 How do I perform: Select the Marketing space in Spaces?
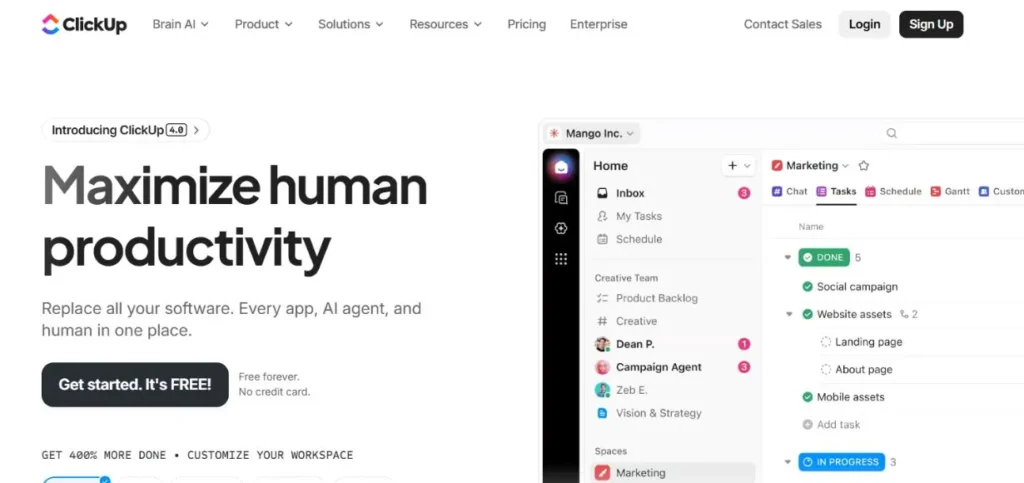[673, 473]
